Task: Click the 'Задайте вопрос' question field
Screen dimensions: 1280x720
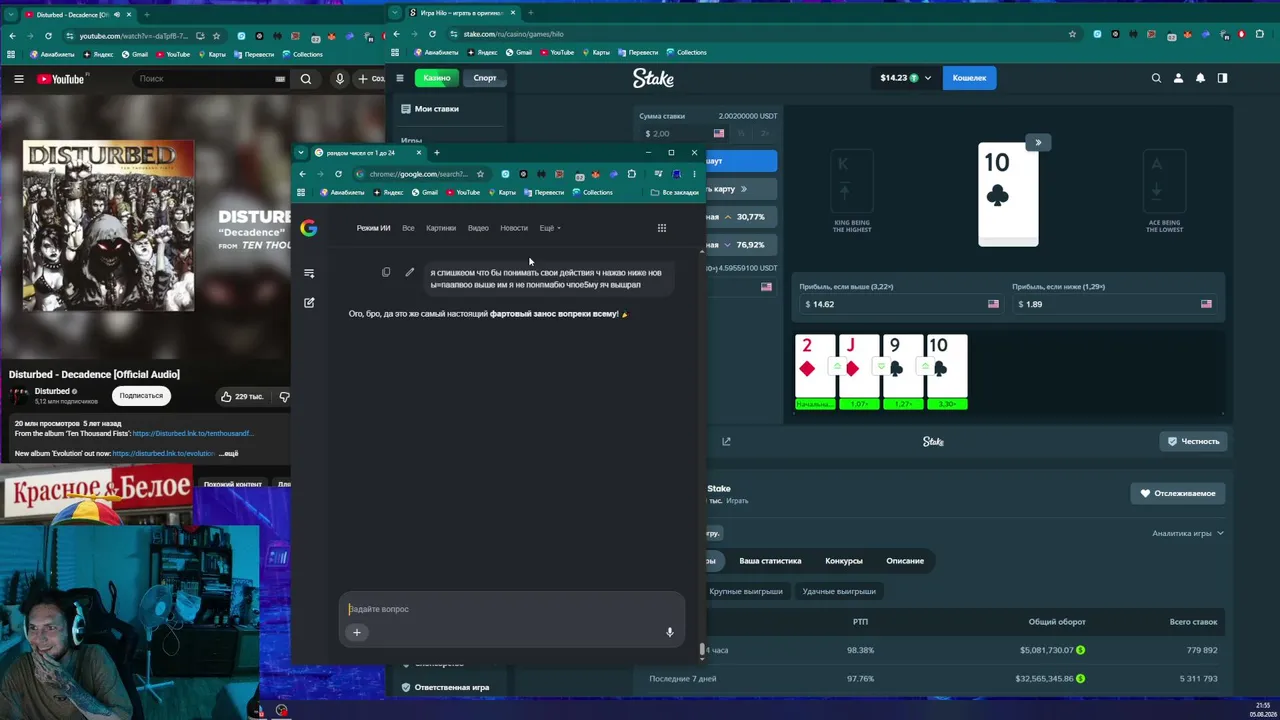Action: (x=510, y=609)
